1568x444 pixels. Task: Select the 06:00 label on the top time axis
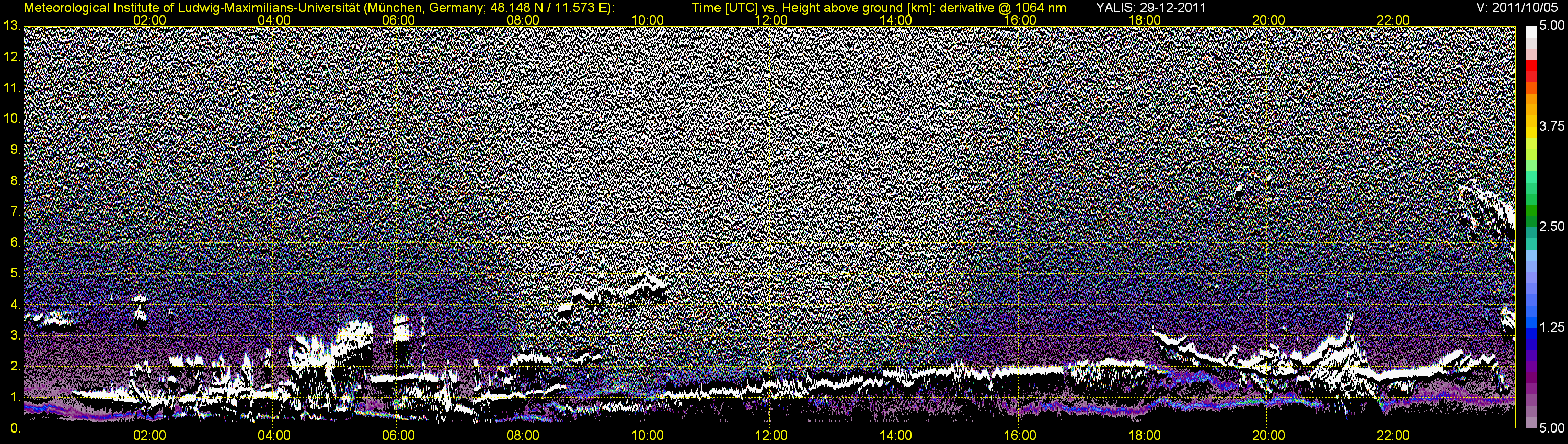[399, 20]
